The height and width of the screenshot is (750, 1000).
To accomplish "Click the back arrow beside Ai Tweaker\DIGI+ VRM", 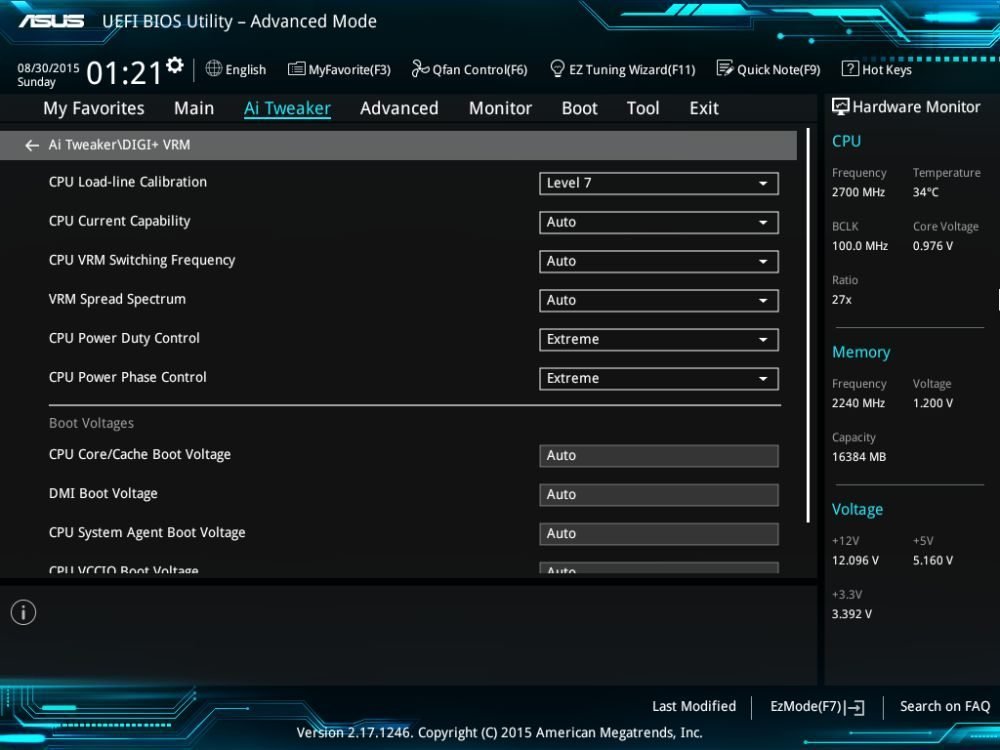I will [x=31, y=146].
